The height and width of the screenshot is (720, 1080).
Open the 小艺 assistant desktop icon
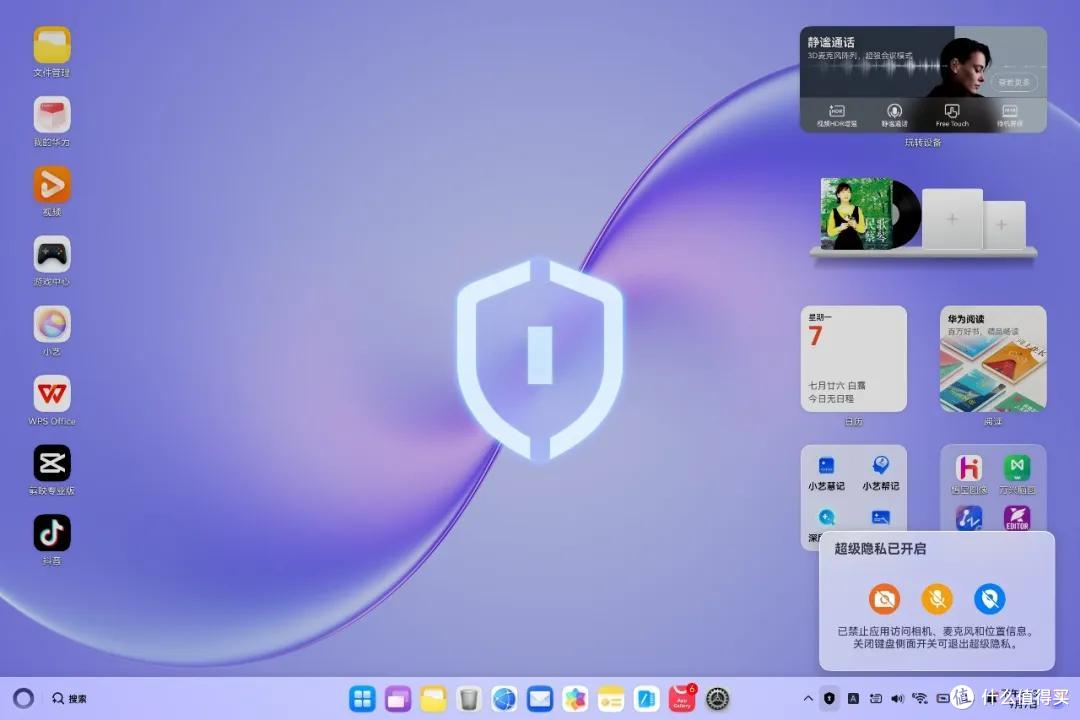(x=52, y=324)
